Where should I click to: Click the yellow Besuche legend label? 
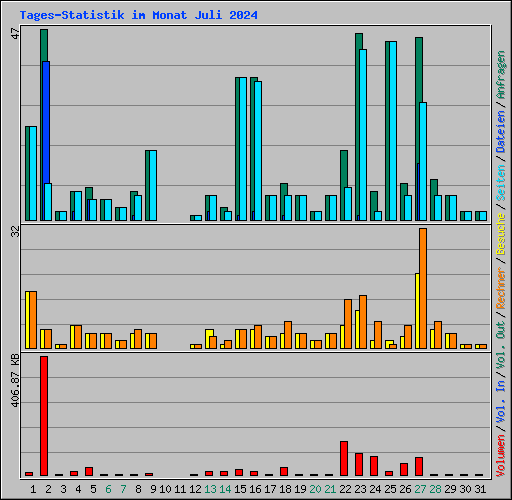(x=501, y=234)
